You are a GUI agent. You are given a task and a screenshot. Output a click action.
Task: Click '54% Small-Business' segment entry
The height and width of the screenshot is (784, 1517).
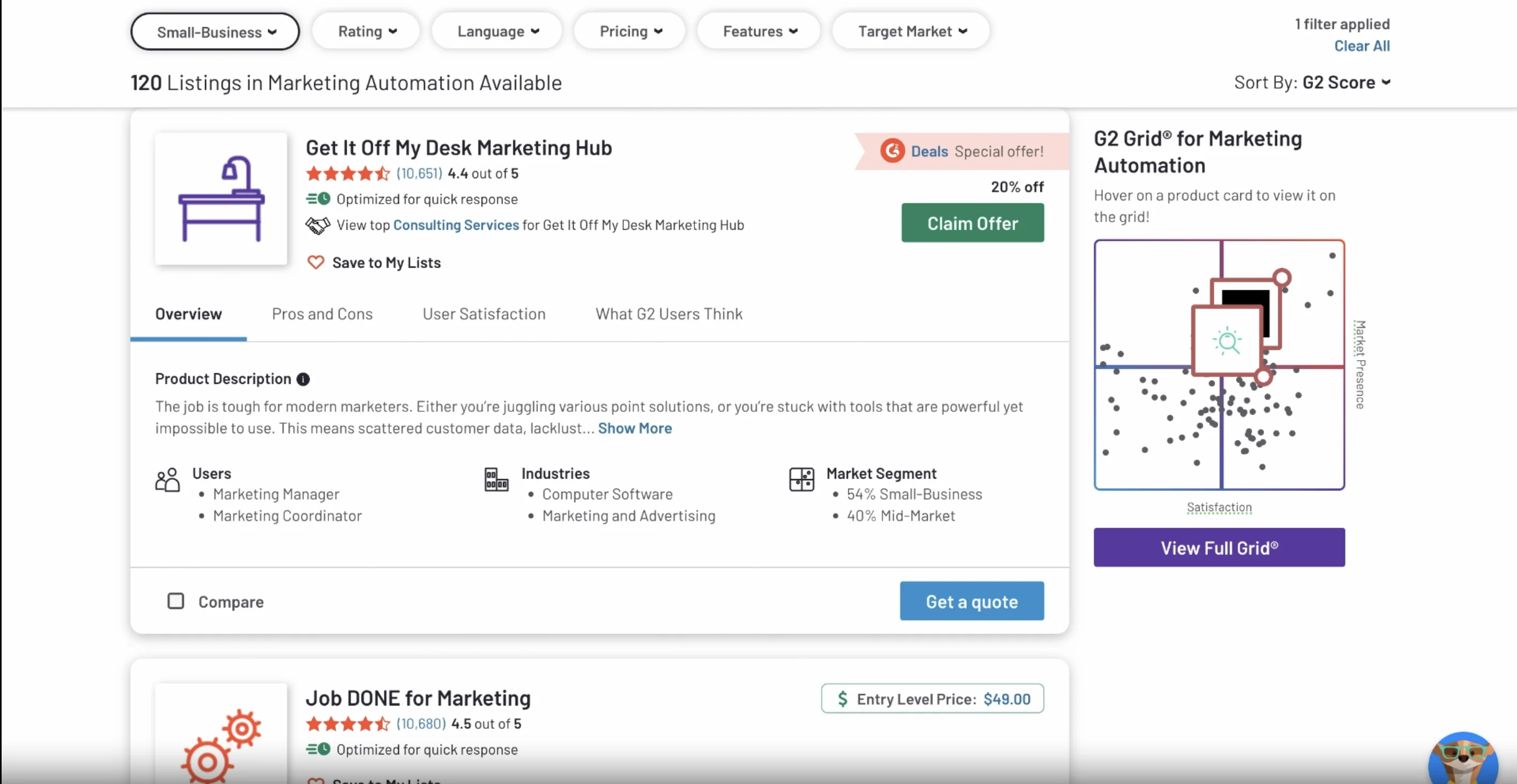pyautogui.click(x=914, y=494)
